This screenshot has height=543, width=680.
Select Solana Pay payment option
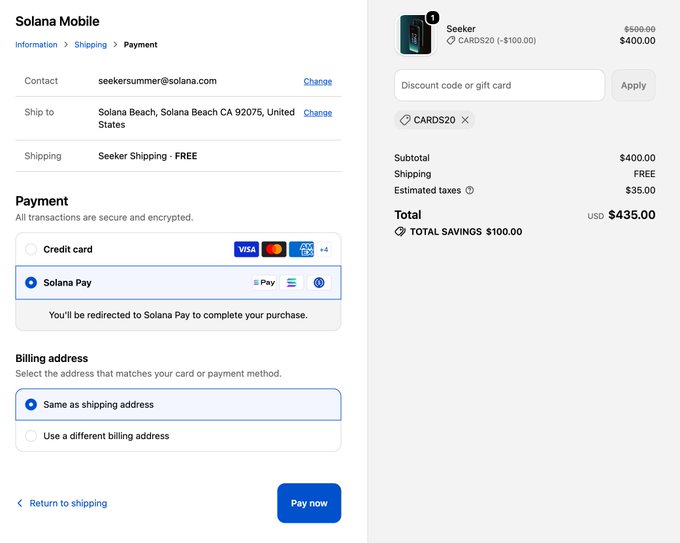[x=178, y=283]
